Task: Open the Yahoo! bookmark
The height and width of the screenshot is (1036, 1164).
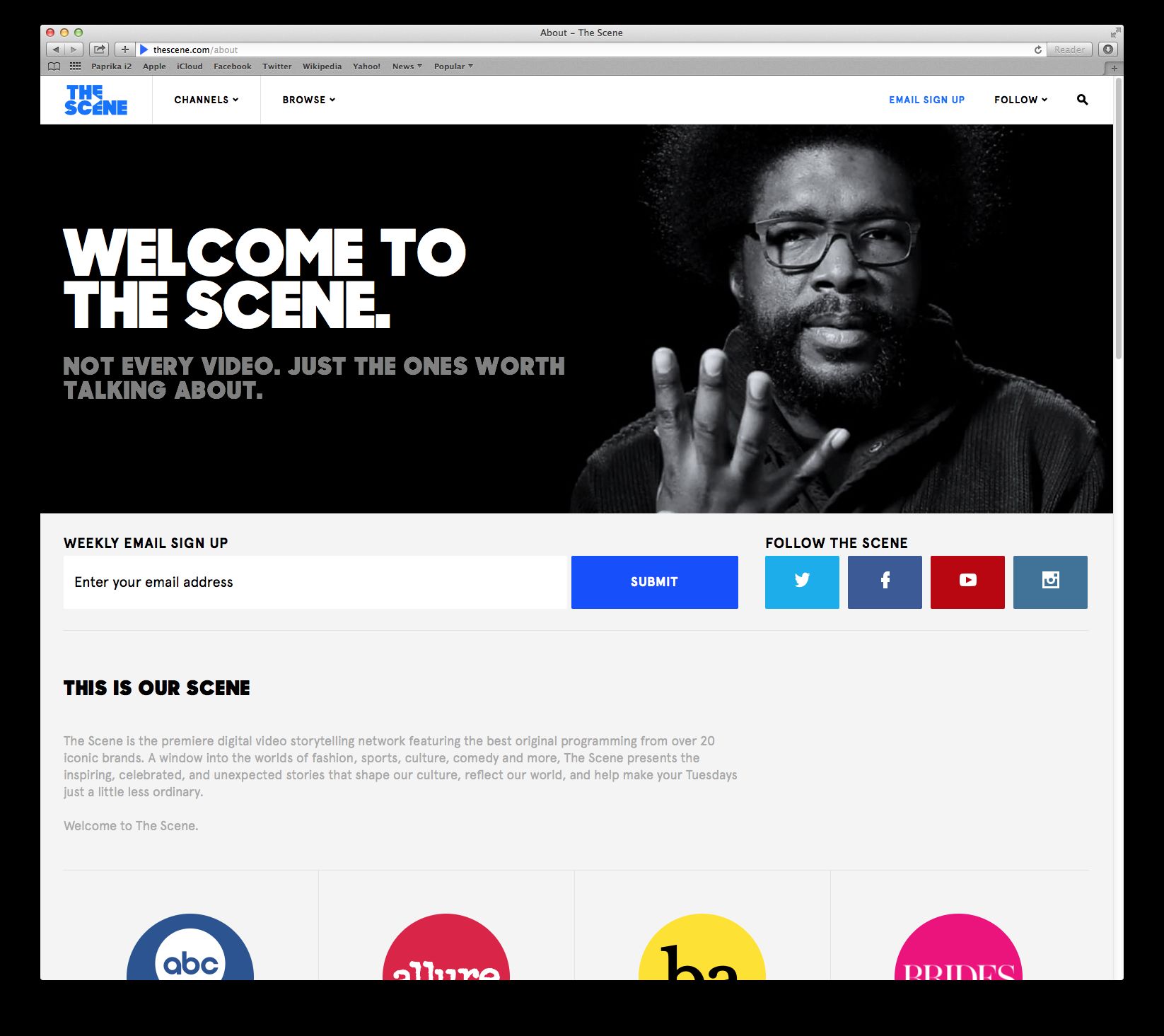Action: click(x=366, y=66)
